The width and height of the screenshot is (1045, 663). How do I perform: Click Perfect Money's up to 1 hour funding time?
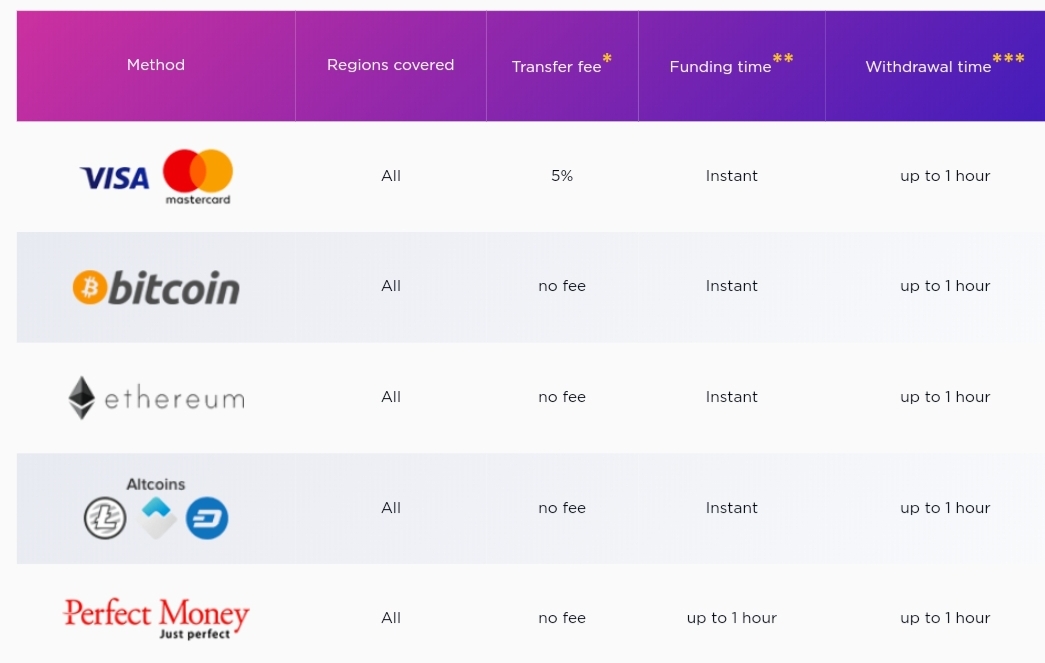click(732, 618)
